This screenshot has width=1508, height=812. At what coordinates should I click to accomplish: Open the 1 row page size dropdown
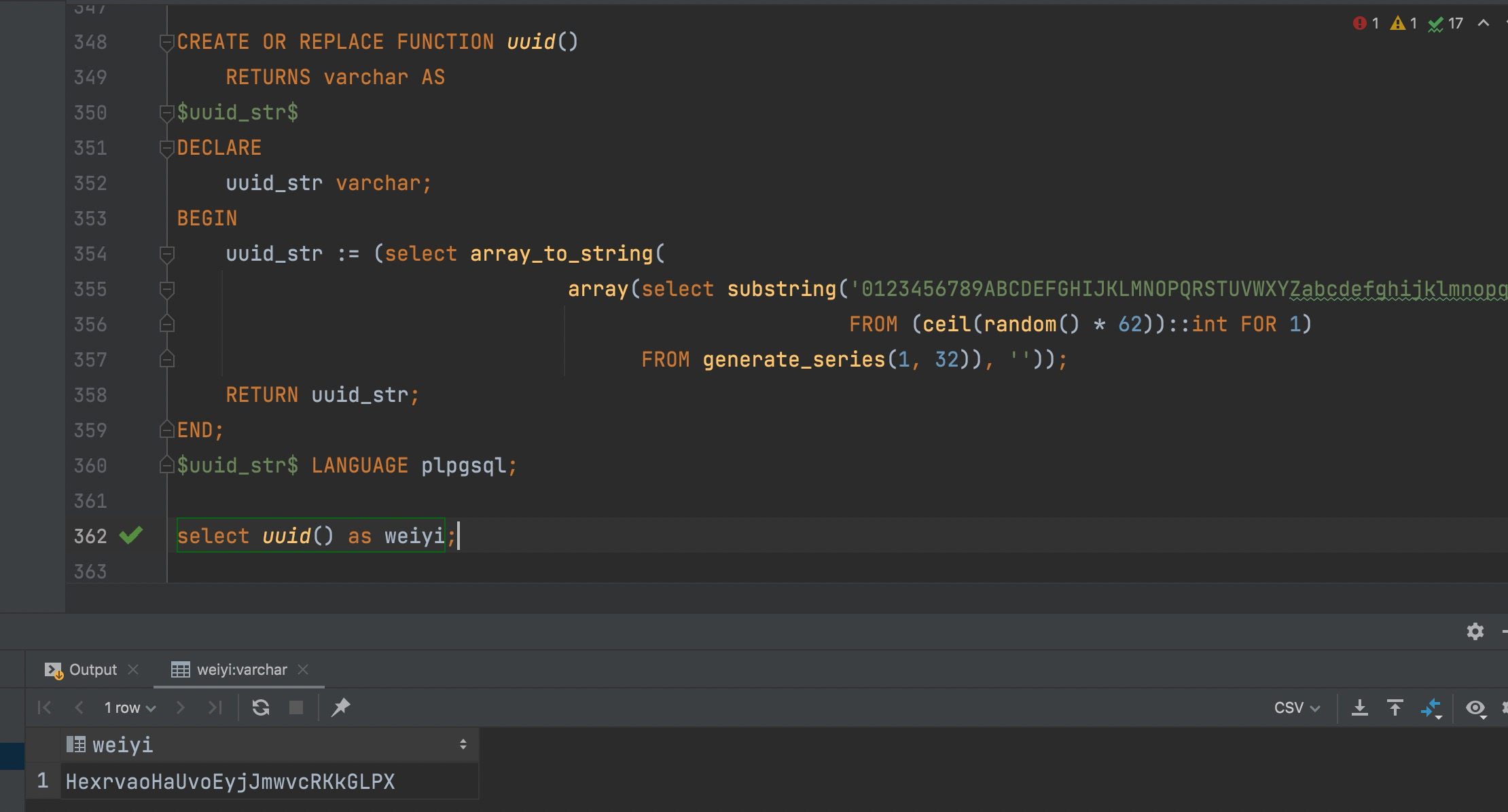tap(129, 707)
